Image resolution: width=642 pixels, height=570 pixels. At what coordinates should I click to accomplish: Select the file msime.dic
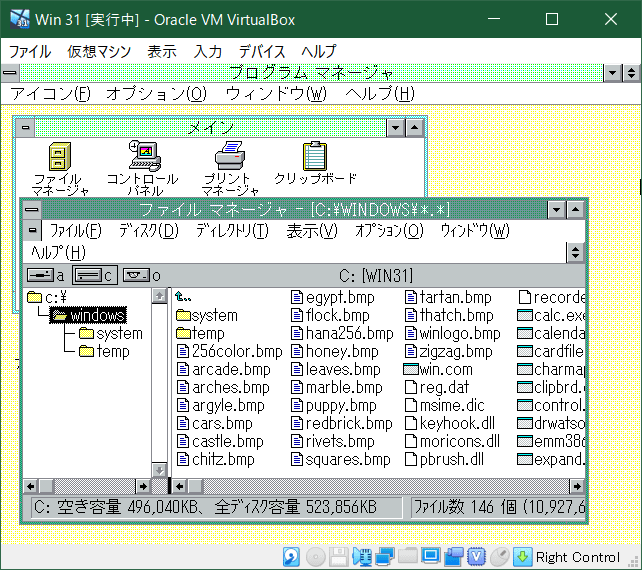[x=445, y=405]
